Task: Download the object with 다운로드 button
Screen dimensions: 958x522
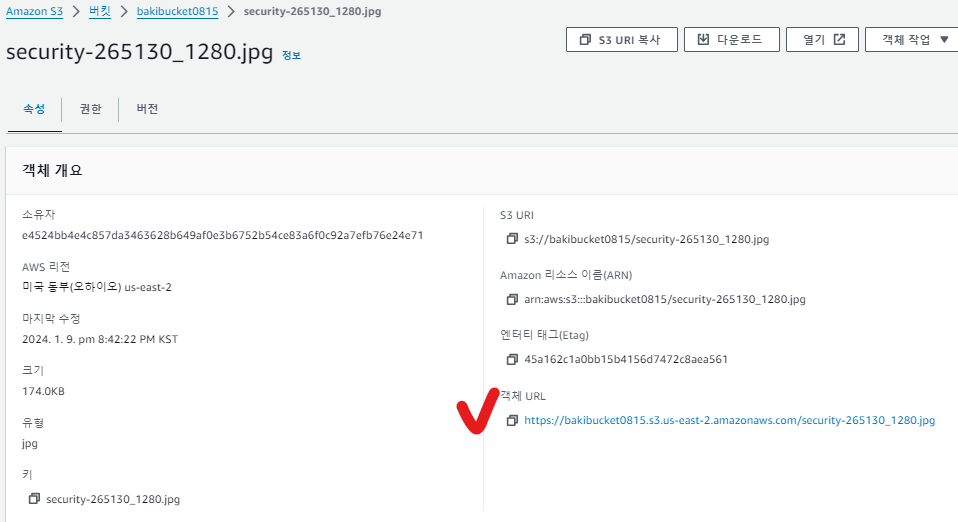Action: pos(731,40)
